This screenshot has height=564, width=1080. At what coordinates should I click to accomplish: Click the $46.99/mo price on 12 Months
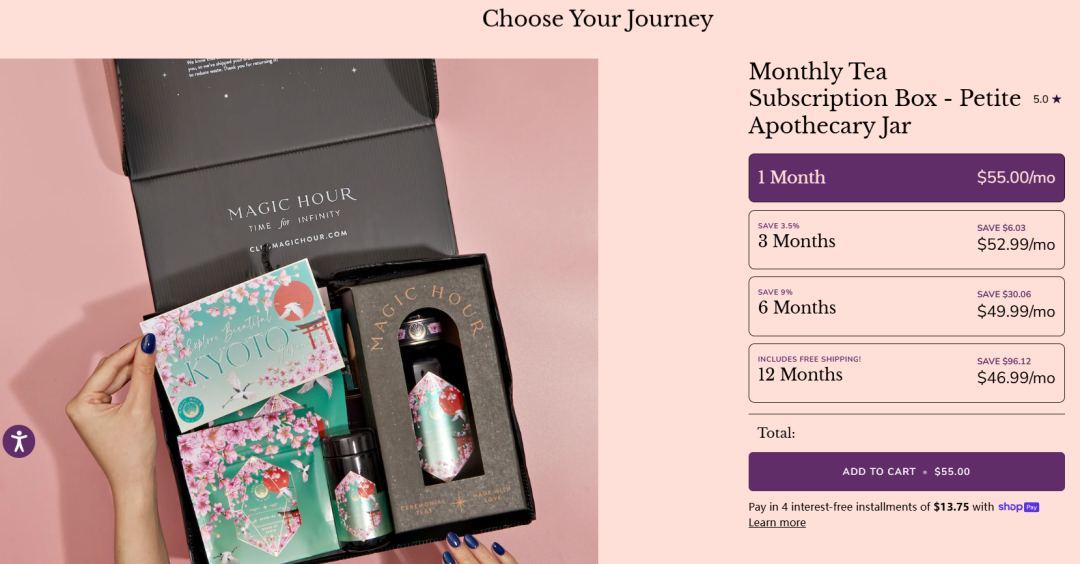pyautogui.click(x=1016, y=377)
